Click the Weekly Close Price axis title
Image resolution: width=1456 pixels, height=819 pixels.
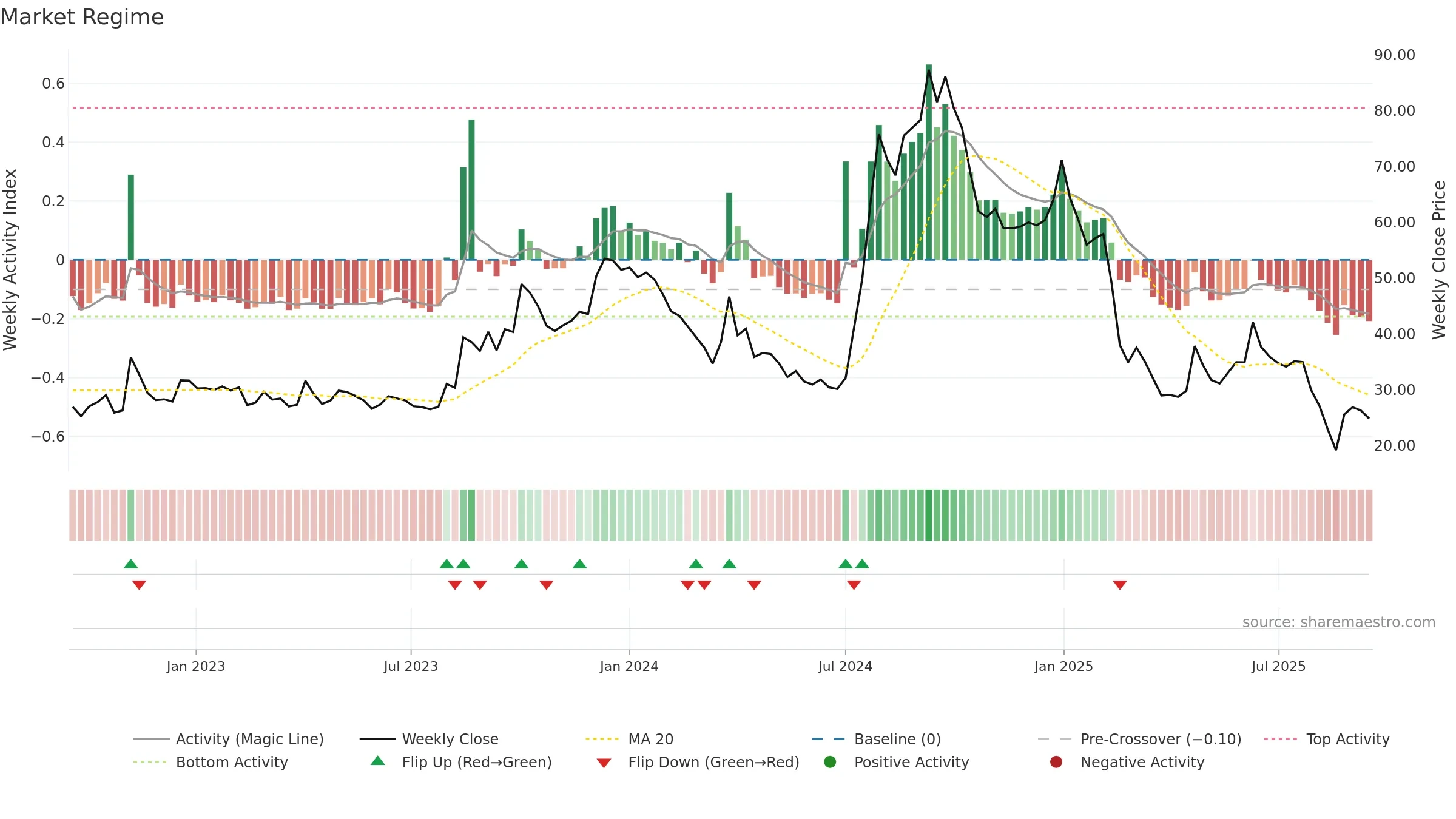[1439, 260]
